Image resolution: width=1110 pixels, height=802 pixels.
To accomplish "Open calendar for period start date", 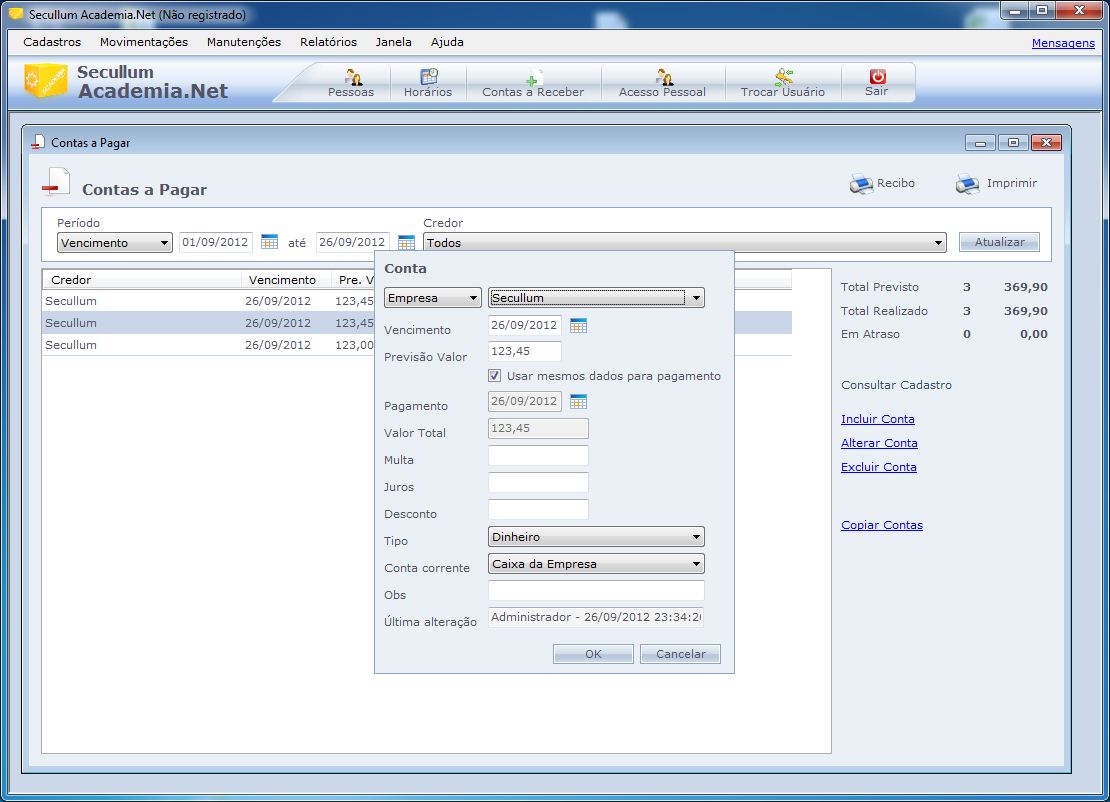I will [x=269, y=242].
